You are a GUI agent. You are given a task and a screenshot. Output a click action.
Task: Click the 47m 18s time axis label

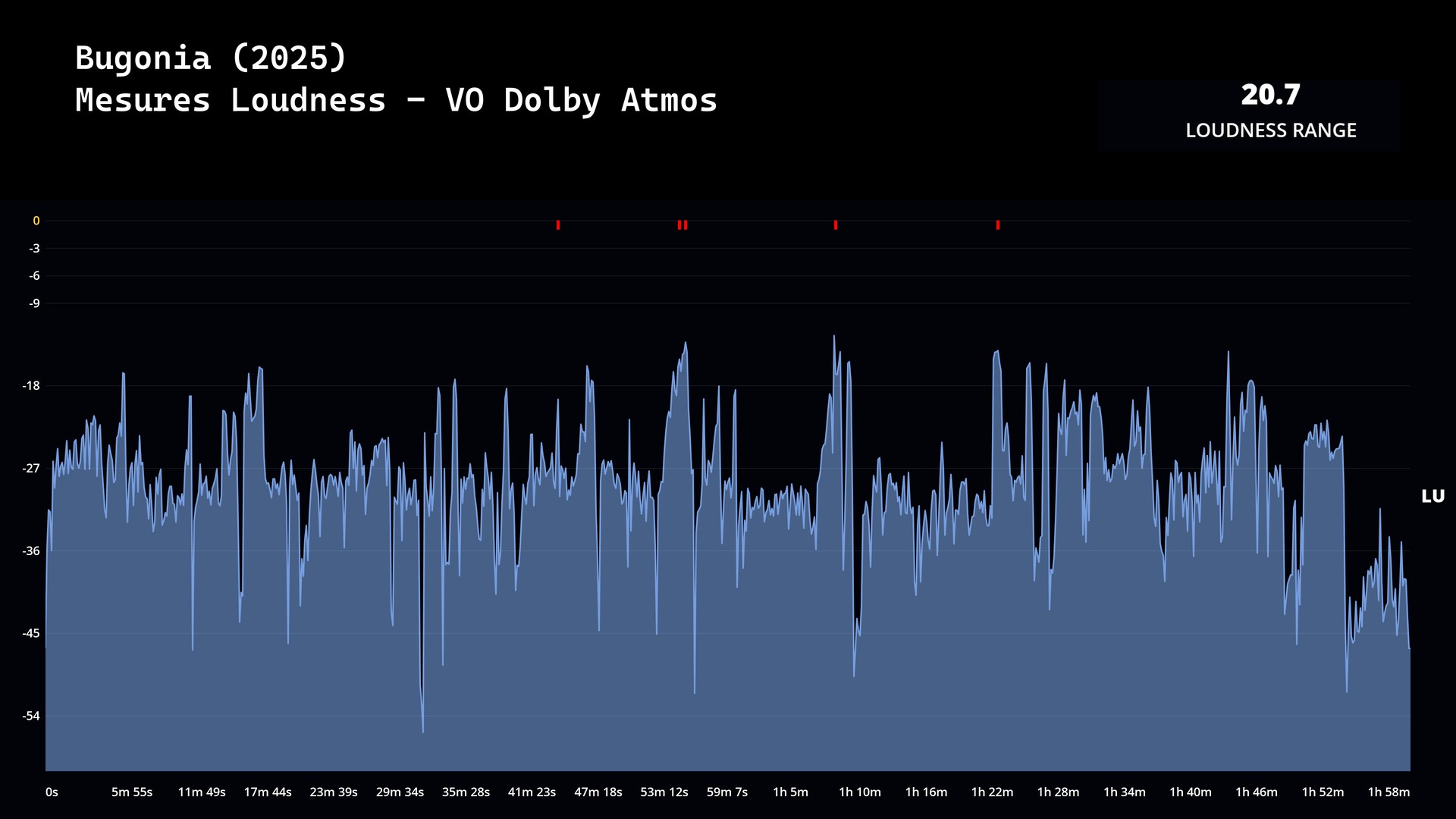coord(598,792)
